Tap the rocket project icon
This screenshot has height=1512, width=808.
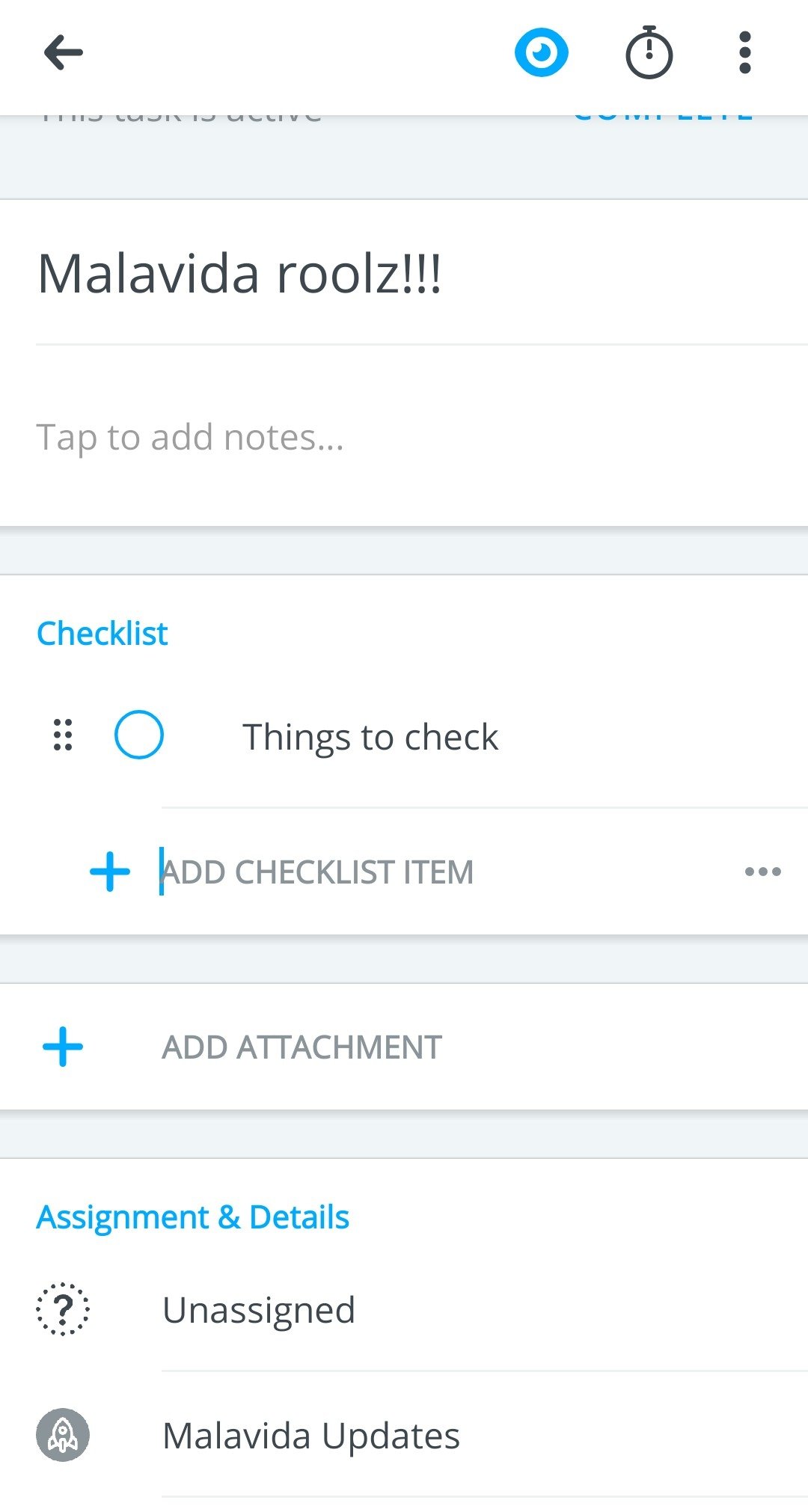coord(63,1435)
